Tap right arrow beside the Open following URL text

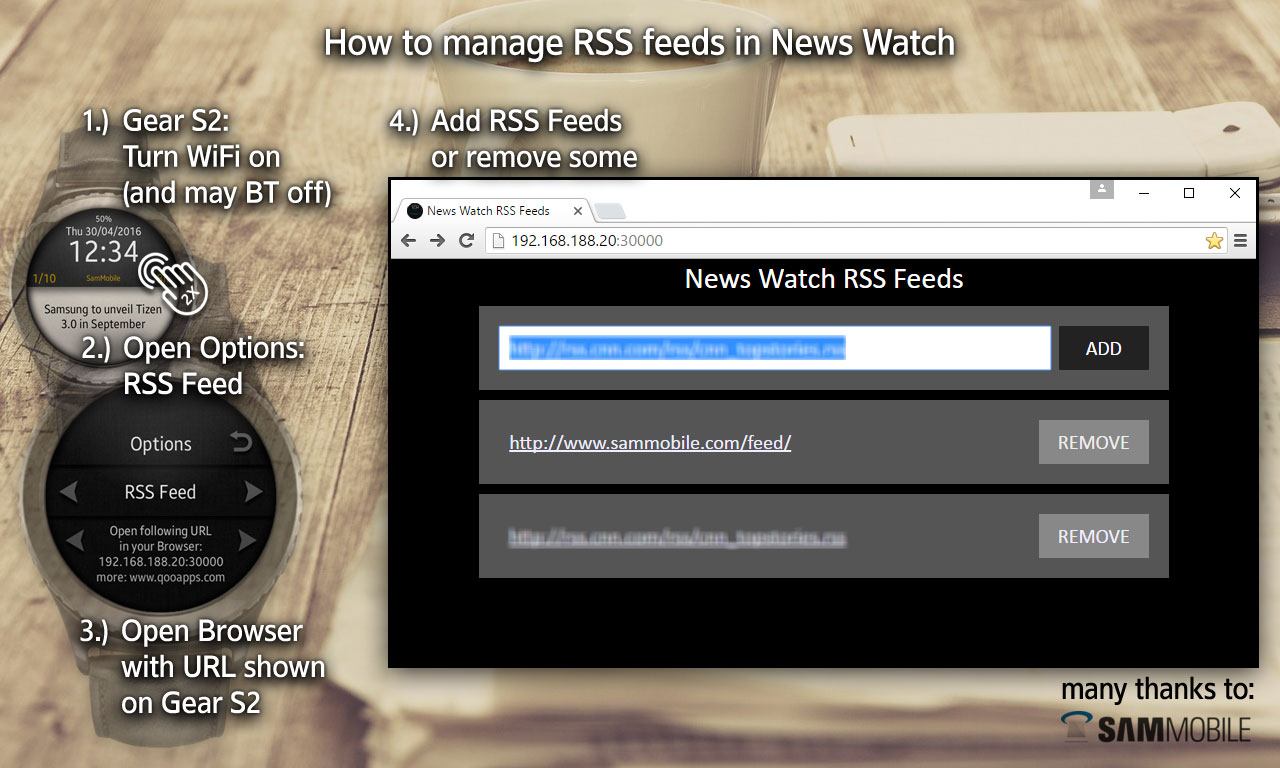coord(247,541)
